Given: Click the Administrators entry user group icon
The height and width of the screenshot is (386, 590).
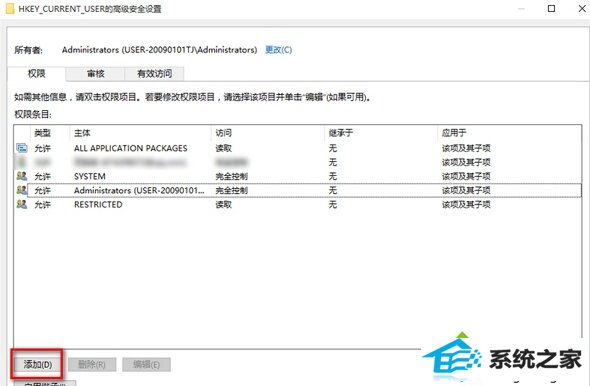Looking at the screenshot, I should click(22, 190).
